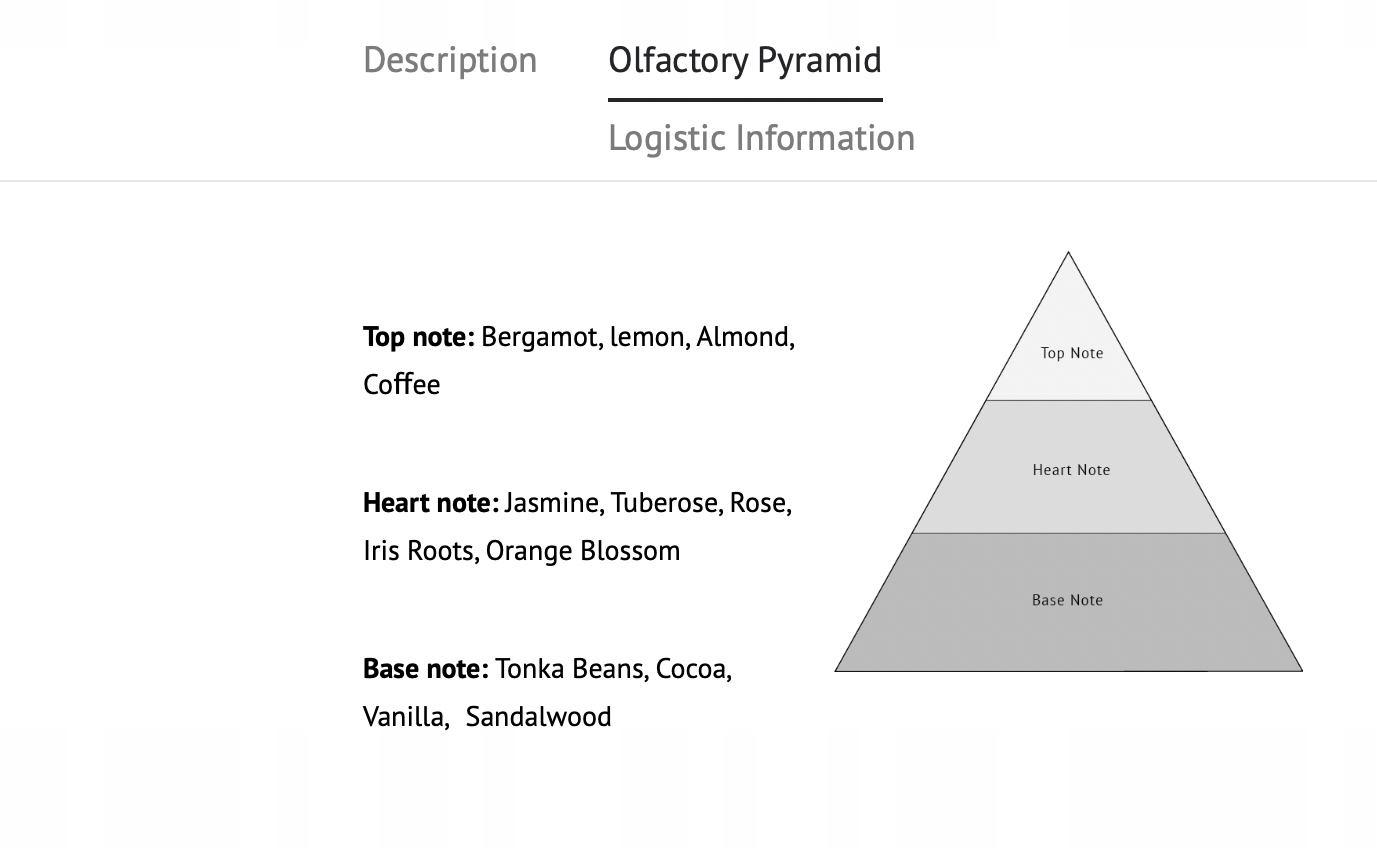Click the word Sandalwood in the base notes

tap(538, 717)
